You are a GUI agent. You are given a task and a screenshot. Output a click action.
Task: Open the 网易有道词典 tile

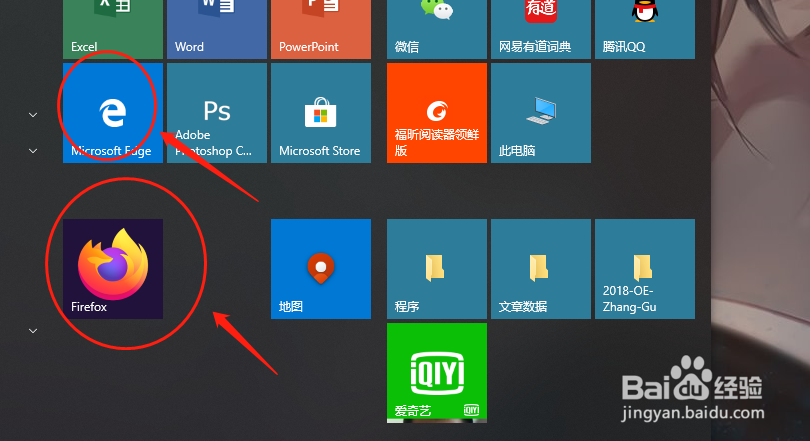(x=541, y=29)
